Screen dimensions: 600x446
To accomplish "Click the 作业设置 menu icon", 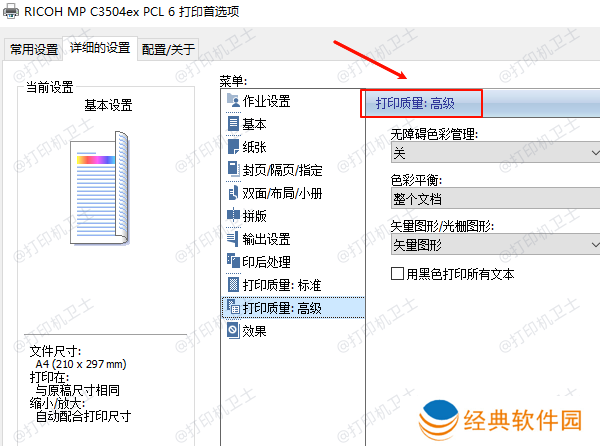I will [233, 100].
